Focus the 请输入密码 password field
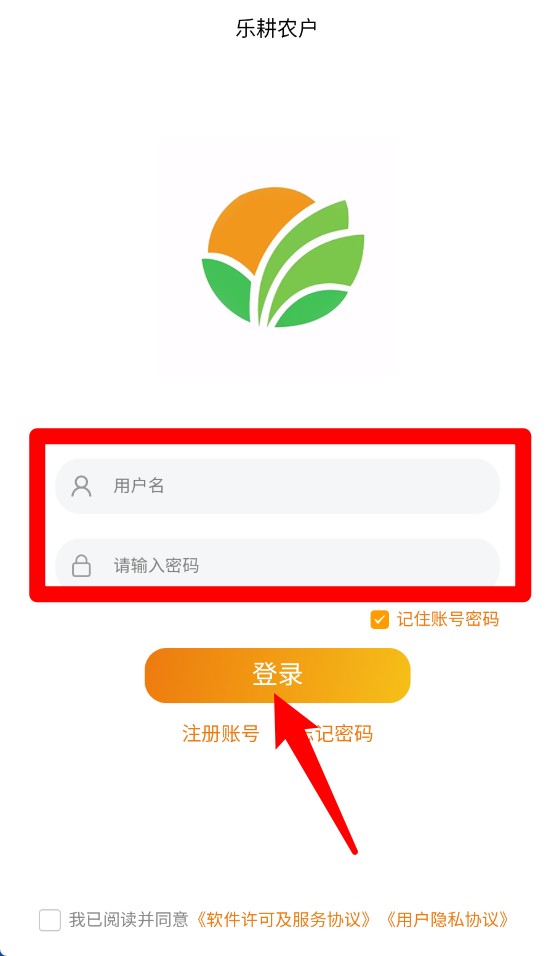The image size is (554, 956). pyautogui.click(x=277, y=564)
